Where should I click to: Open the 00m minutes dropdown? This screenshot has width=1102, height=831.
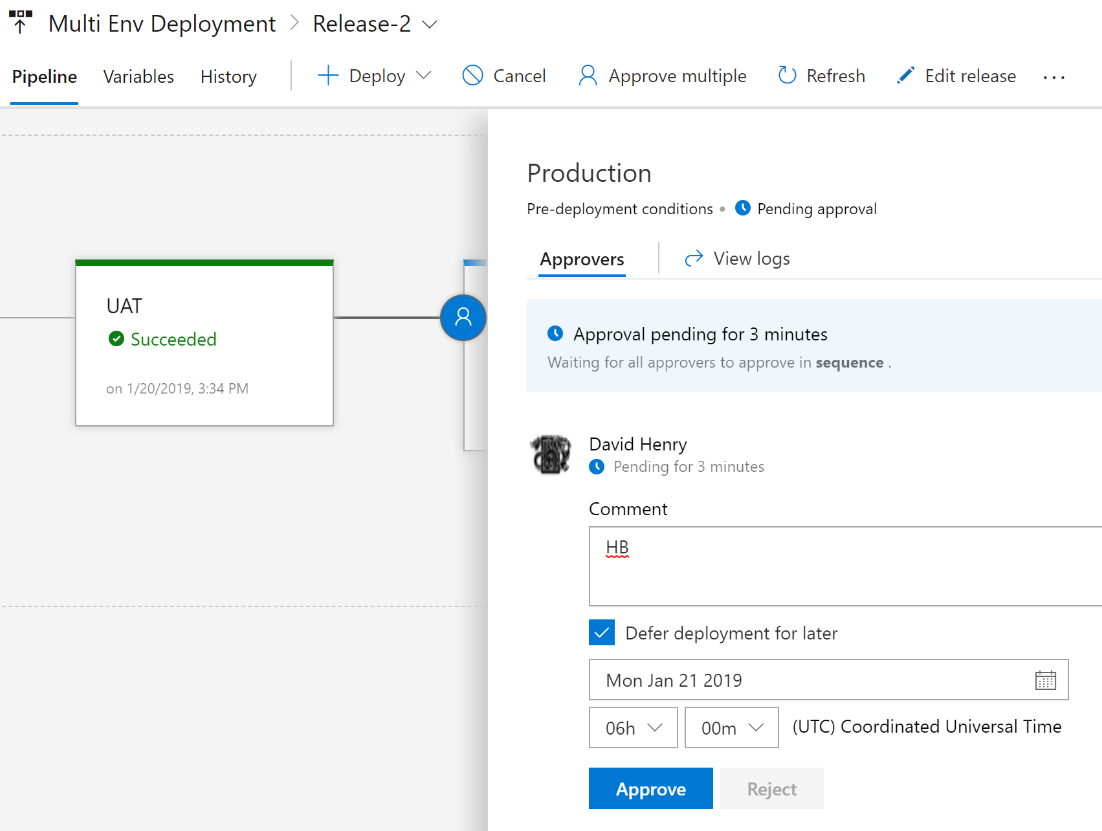click(x=731, y=728)
